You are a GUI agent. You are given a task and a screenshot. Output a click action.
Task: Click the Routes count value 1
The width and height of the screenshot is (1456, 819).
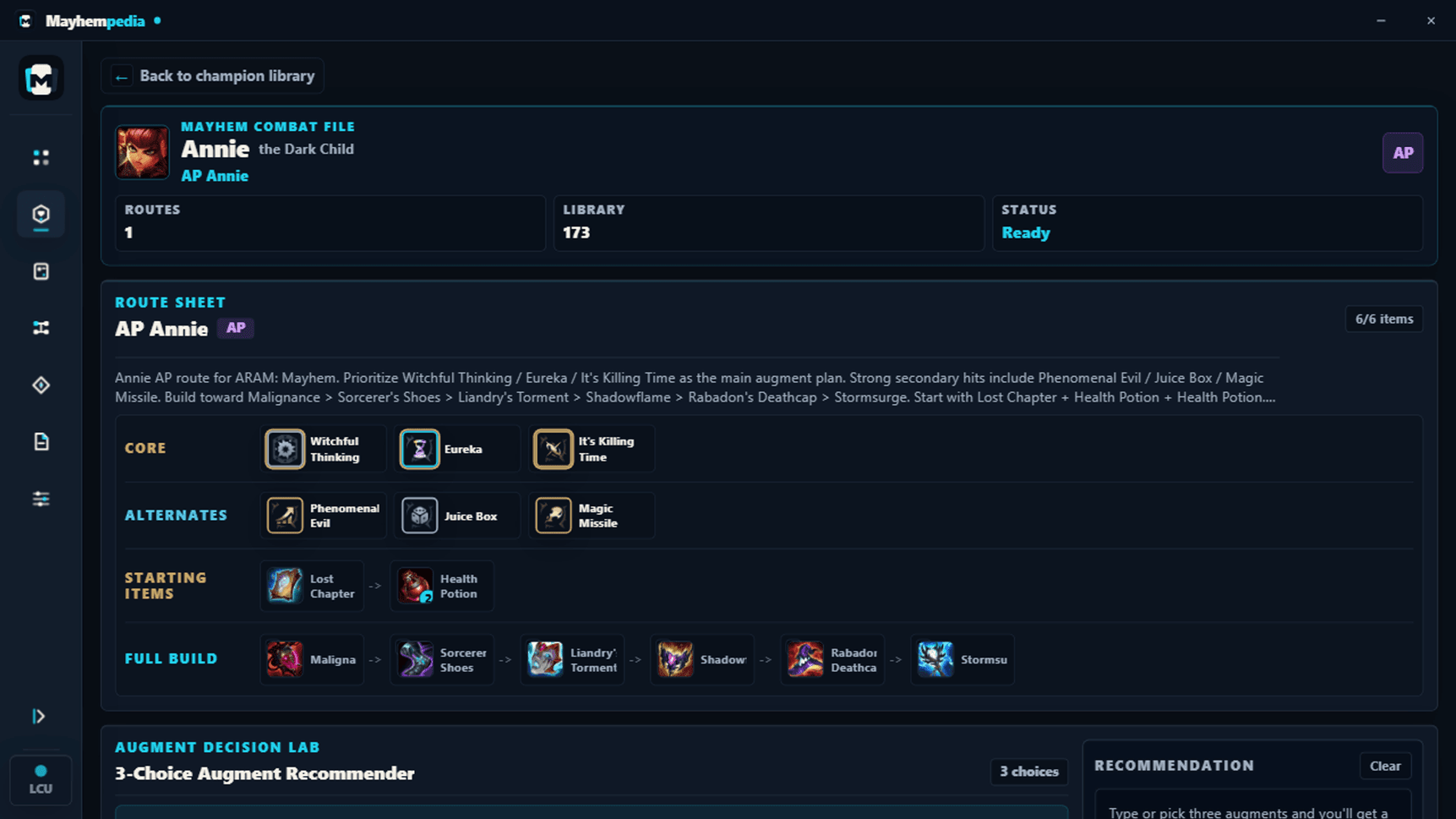click(x=129, y=233)
